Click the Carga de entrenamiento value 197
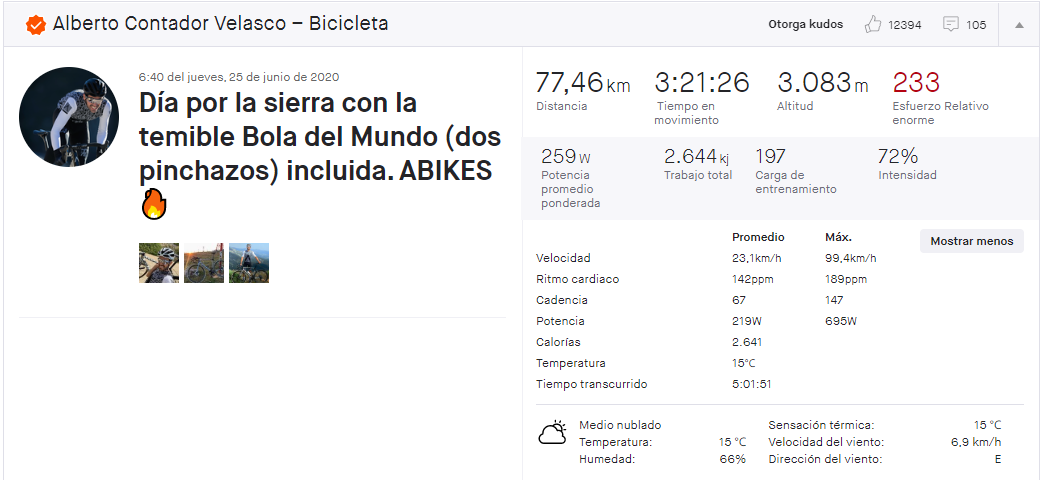 pyautogui.click(x=770, y=157)
